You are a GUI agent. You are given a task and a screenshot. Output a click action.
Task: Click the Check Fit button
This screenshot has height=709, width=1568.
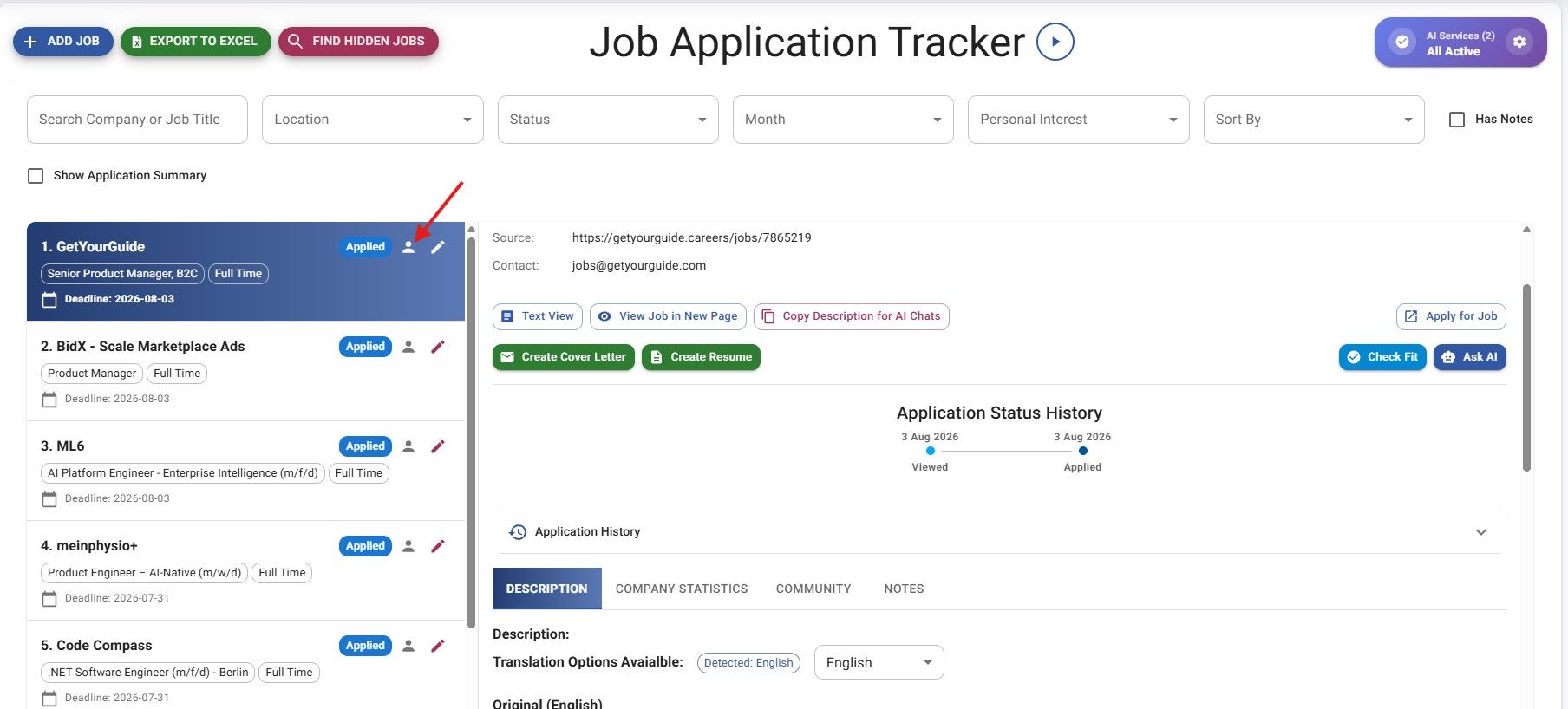pyautogui.click(x=1382, y=357)
